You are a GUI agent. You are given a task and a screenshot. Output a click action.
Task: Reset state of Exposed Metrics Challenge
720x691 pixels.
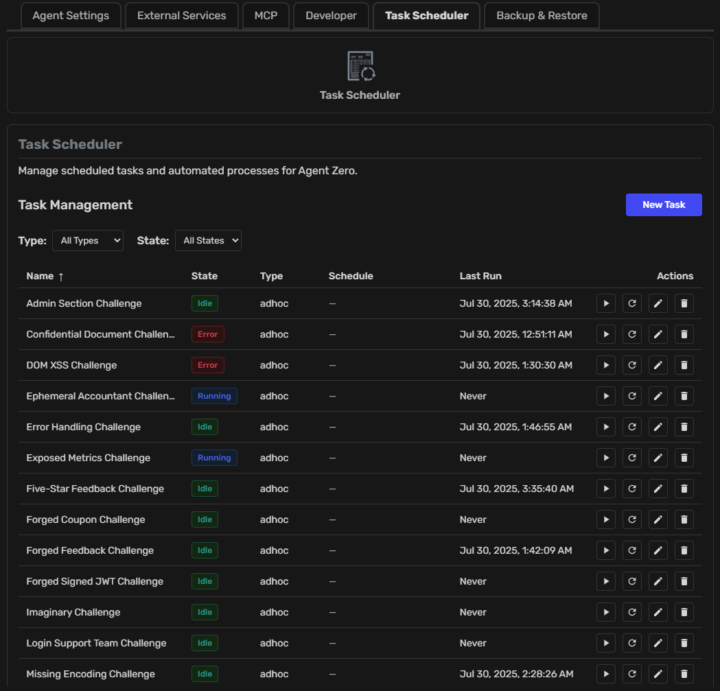point(632,458)
